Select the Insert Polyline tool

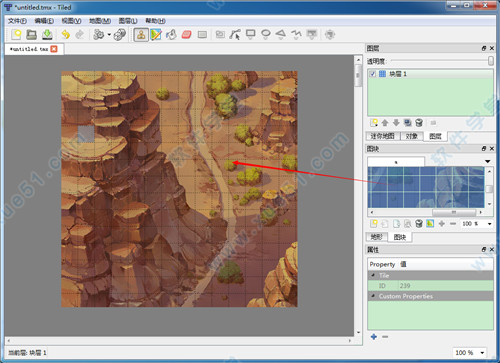click(x=296, y=34)
